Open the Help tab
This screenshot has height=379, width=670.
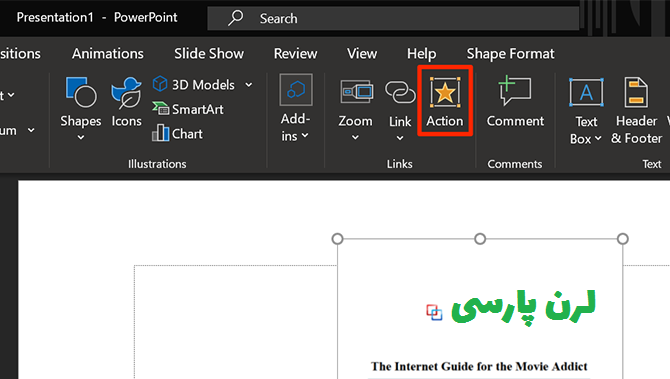click(421, 54)
